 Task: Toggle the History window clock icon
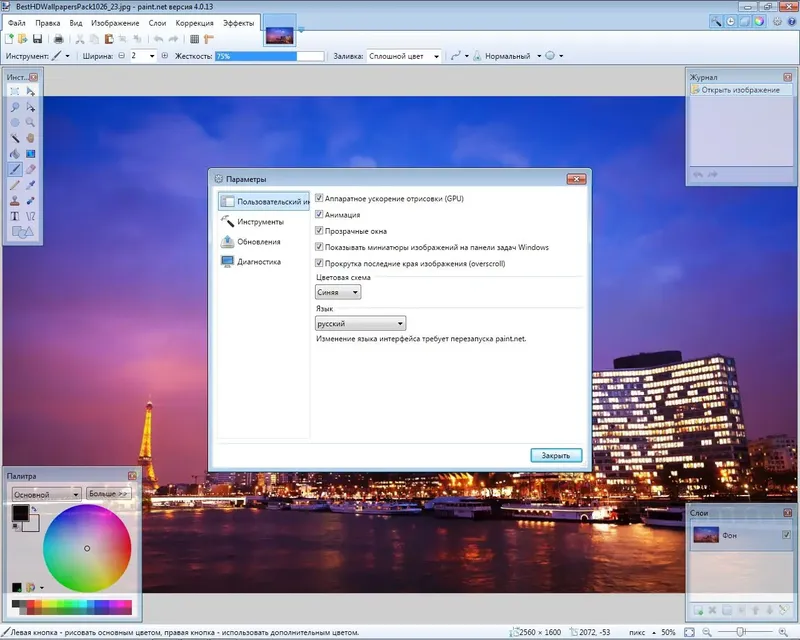point(729,21)
